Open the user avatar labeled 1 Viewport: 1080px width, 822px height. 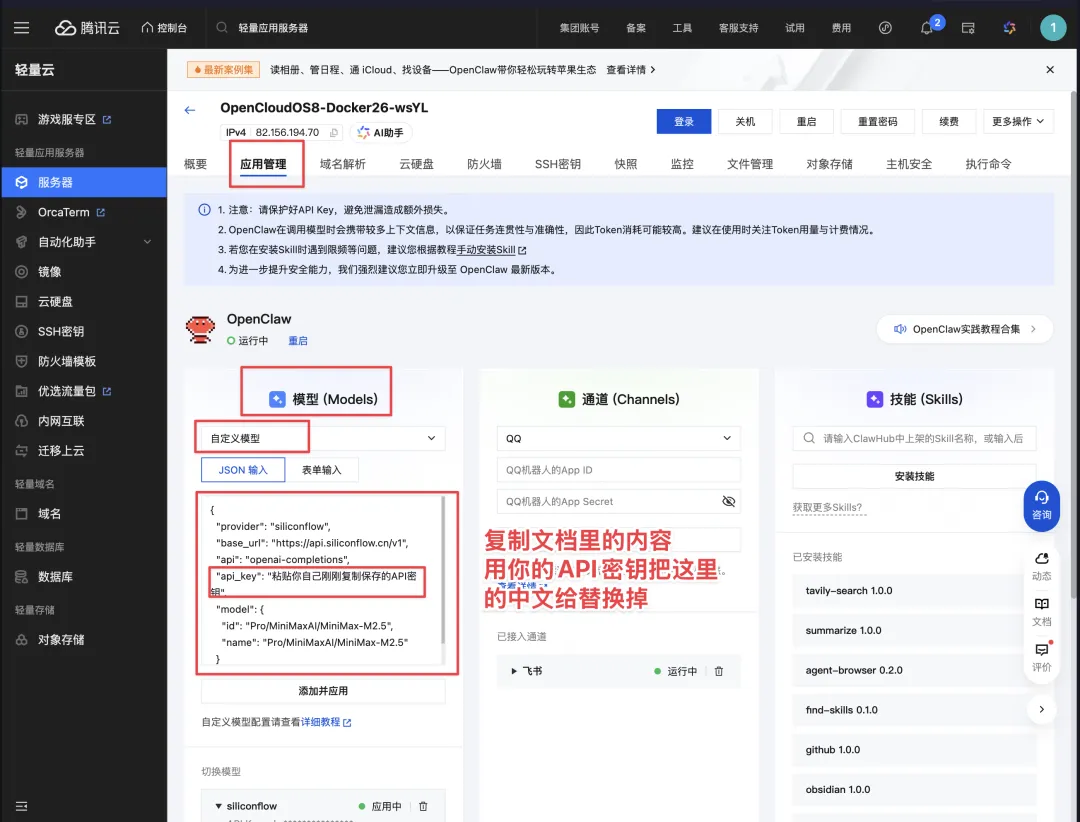[x=1052, y=28]
